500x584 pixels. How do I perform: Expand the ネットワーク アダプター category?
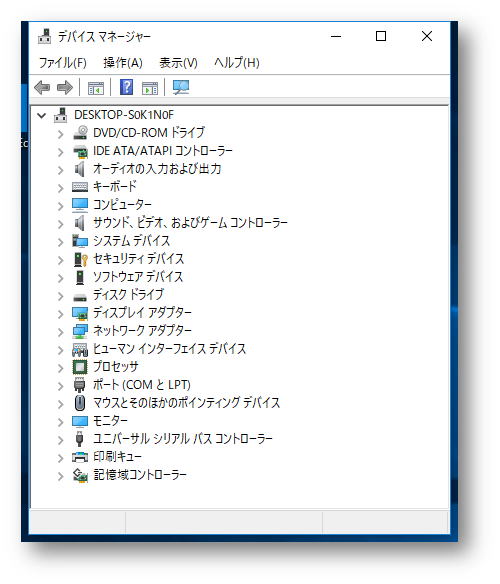coord(61,331)
